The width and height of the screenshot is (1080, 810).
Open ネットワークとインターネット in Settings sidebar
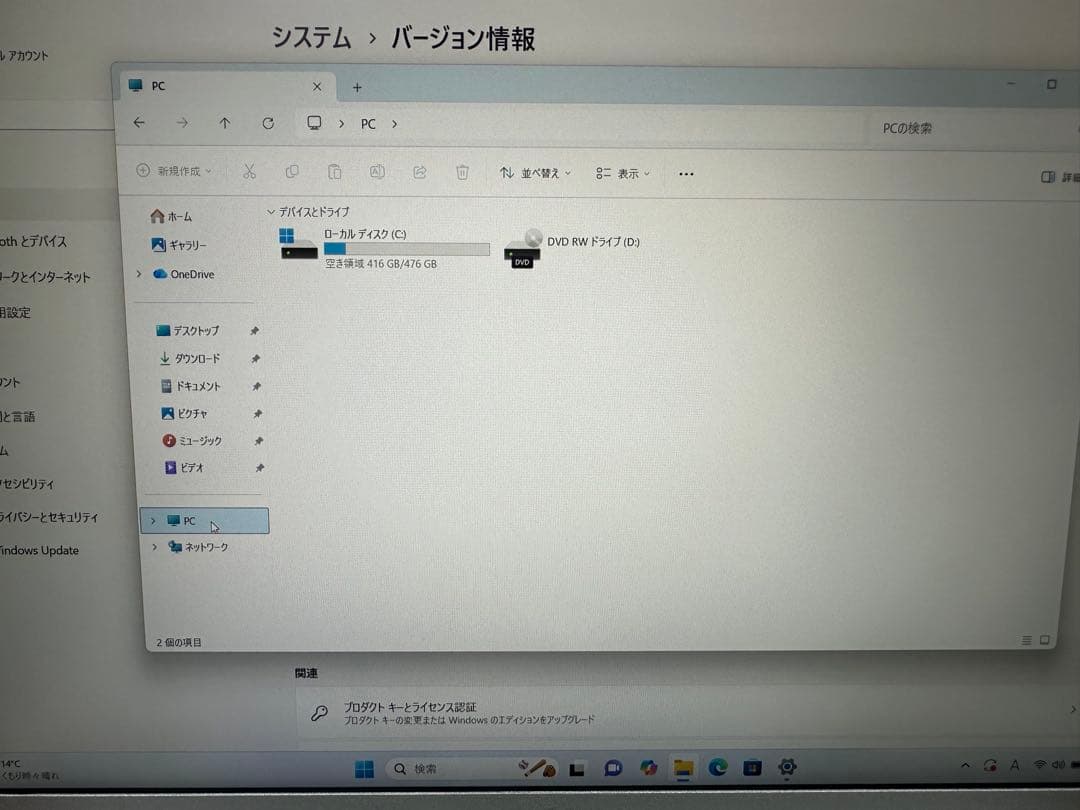[45, 277]
